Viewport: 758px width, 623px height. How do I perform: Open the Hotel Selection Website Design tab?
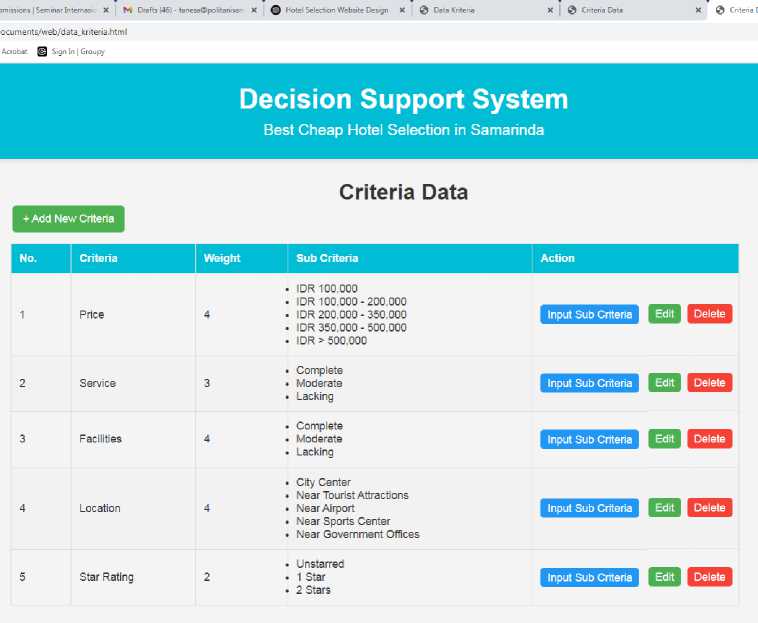coord(335,10)
